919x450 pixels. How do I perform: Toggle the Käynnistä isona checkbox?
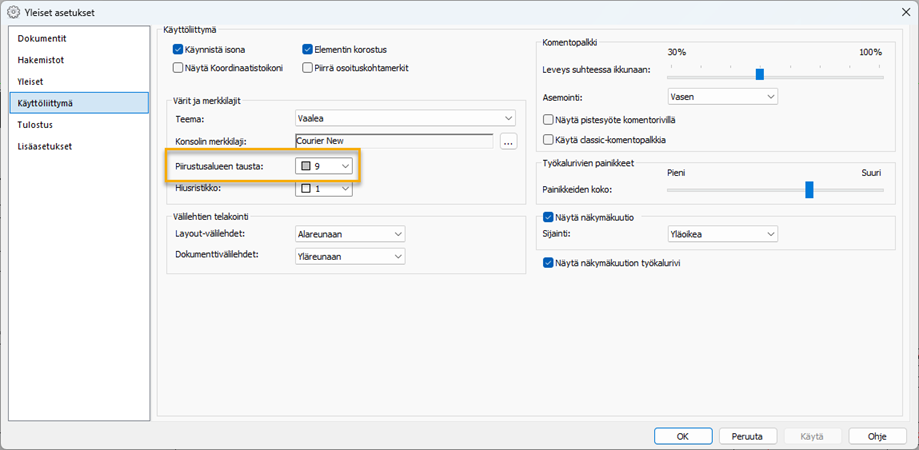pyautogui.click(x=178, y=49)
